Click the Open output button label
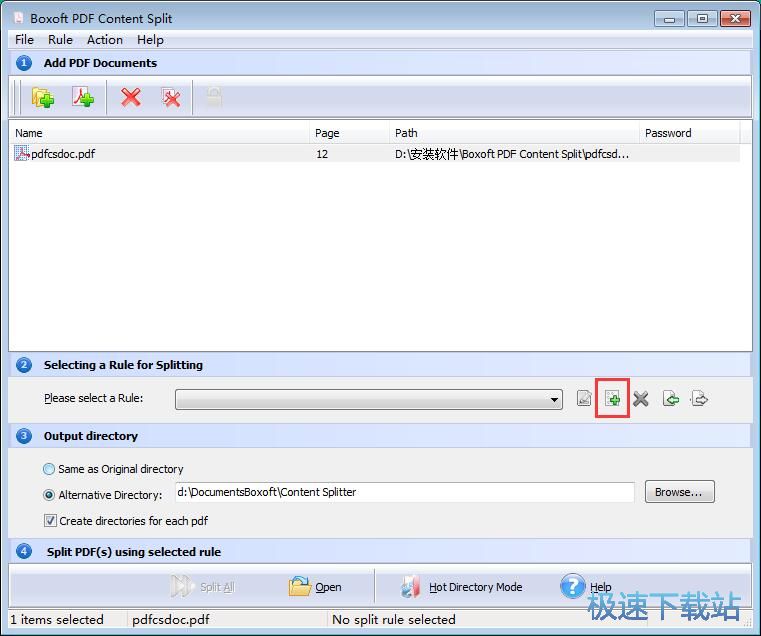 pos(328,587)
